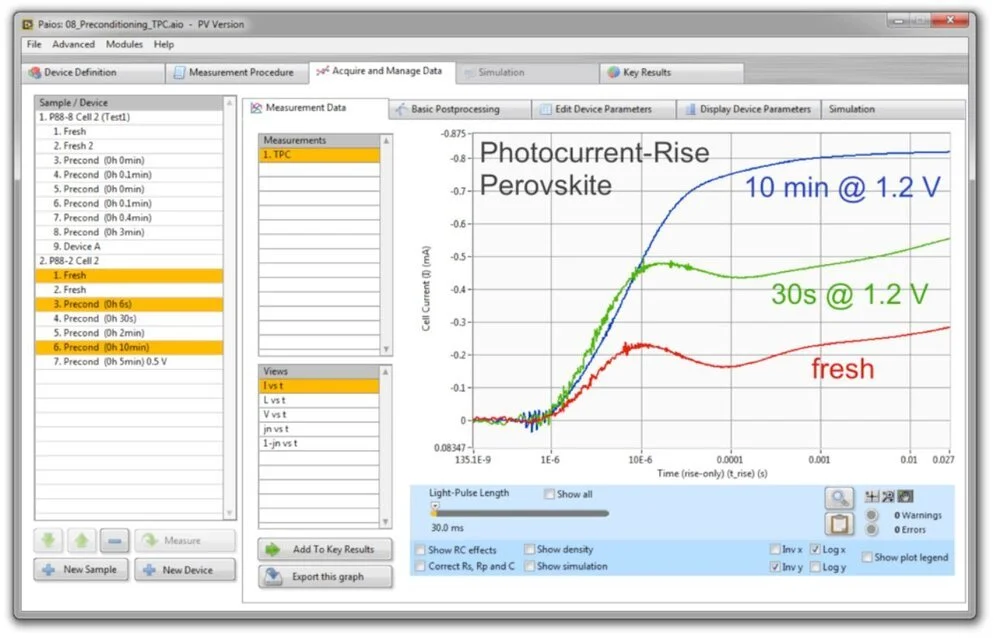Open the Modules menu
The image size is (1000, 638).
click(124, 44)
